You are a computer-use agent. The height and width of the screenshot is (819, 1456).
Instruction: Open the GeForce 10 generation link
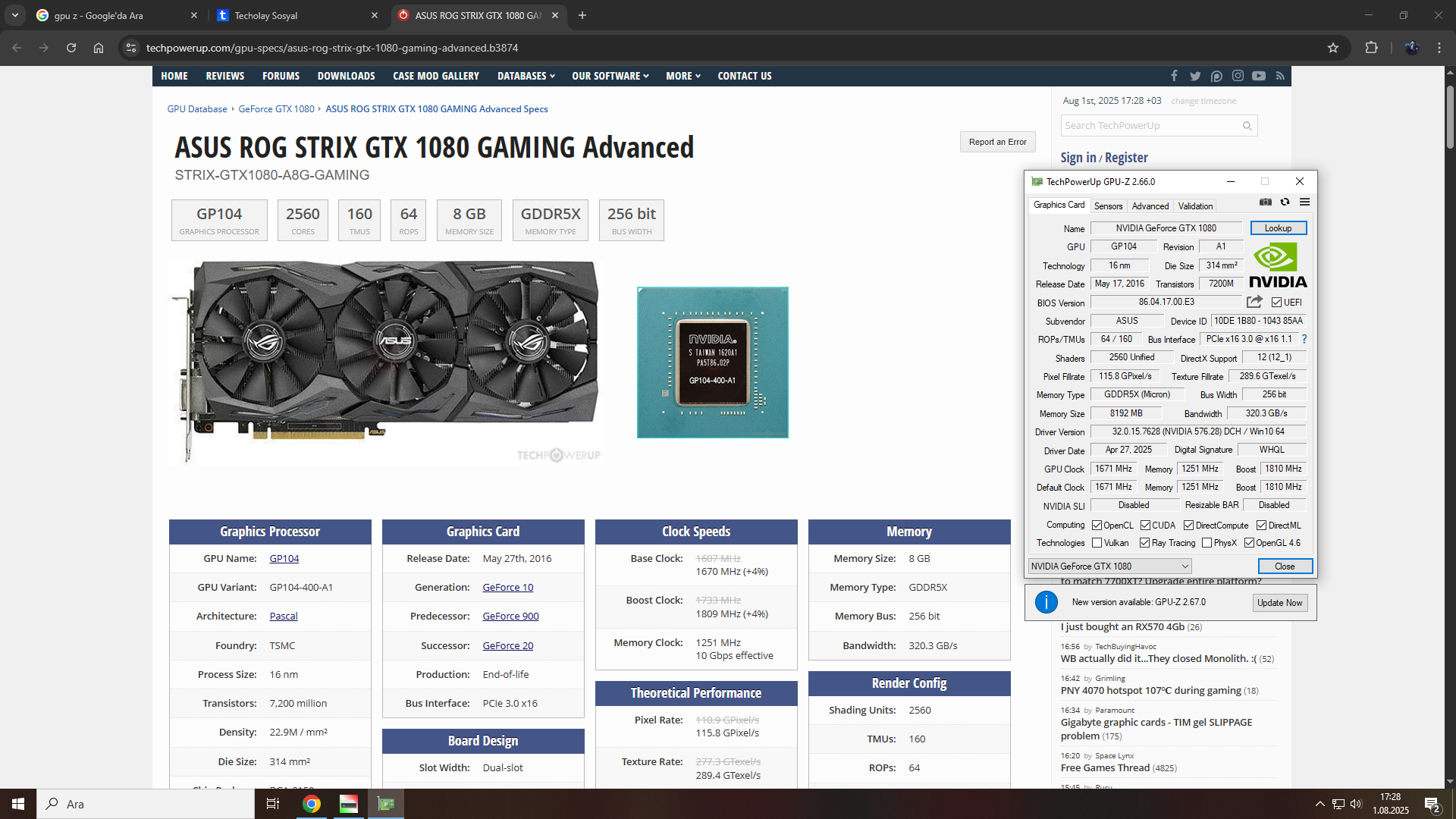coord(508,588)
